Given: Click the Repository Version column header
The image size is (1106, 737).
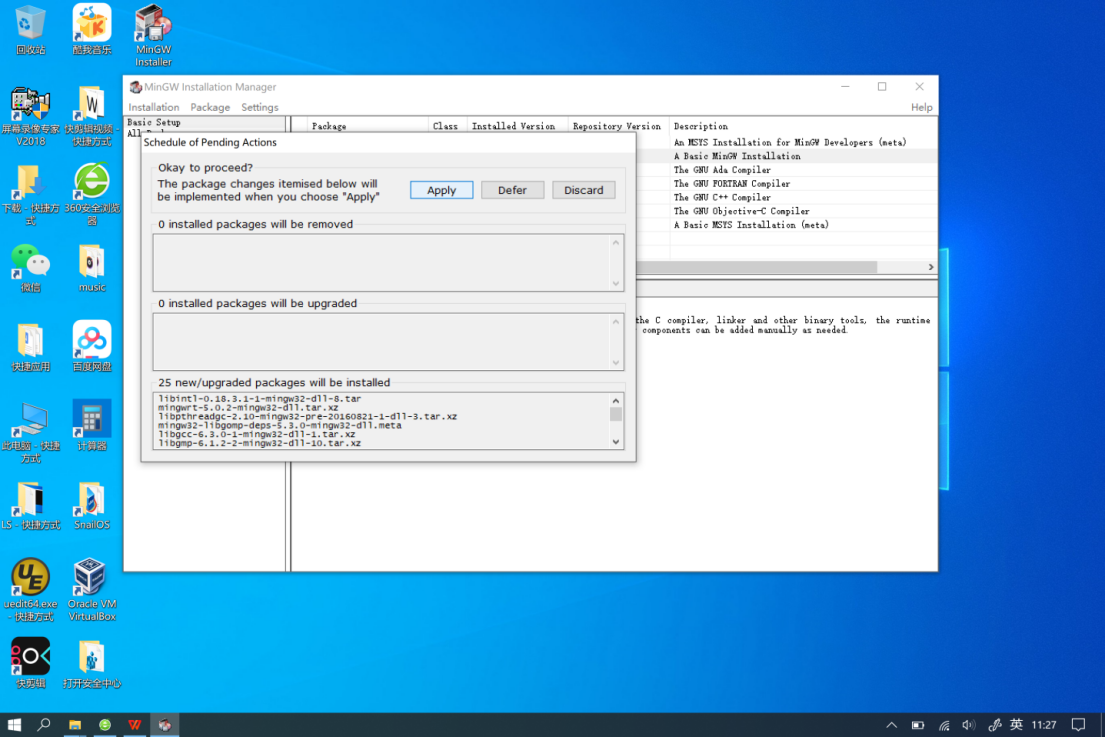Looking at the screenshot, I should click(616, 126).
